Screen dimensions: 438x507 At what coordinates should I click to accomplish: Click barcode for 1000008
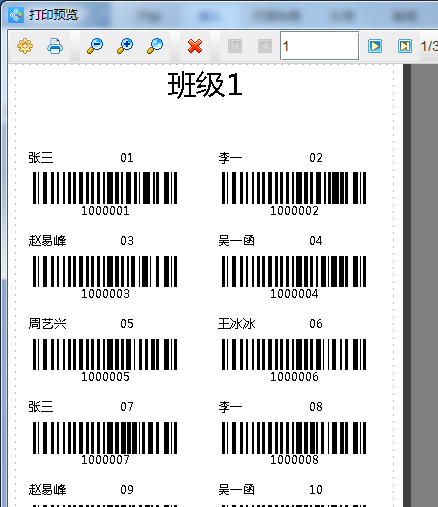(x=294, y=438)
